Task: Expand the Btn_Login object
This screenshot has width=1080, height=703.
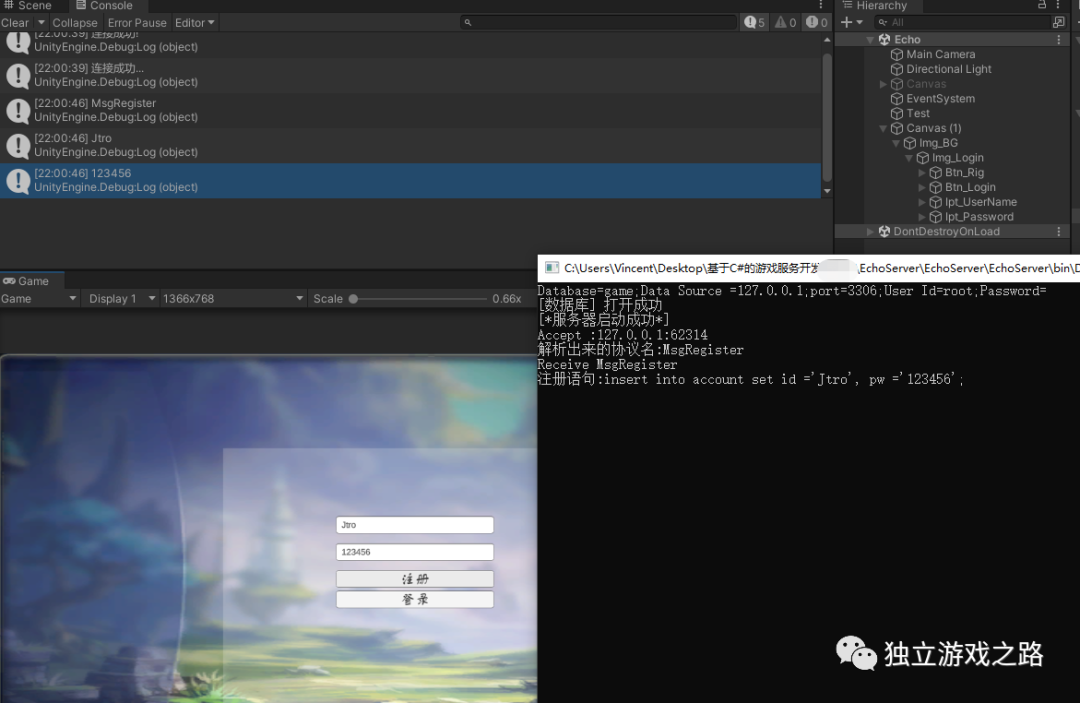Action: pos(922,187)
